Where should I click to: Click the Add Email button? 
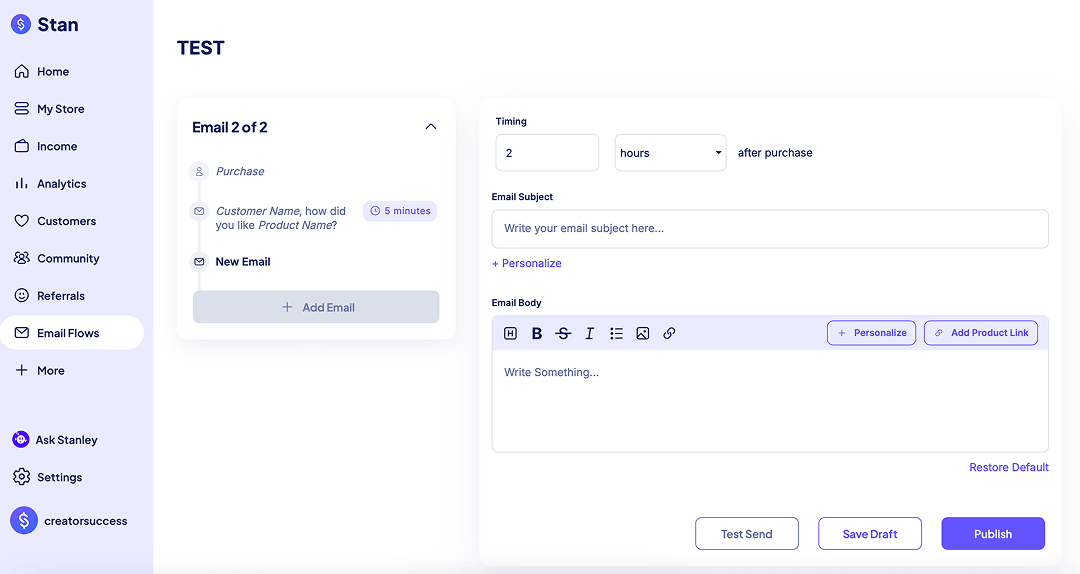pos(316,307)
